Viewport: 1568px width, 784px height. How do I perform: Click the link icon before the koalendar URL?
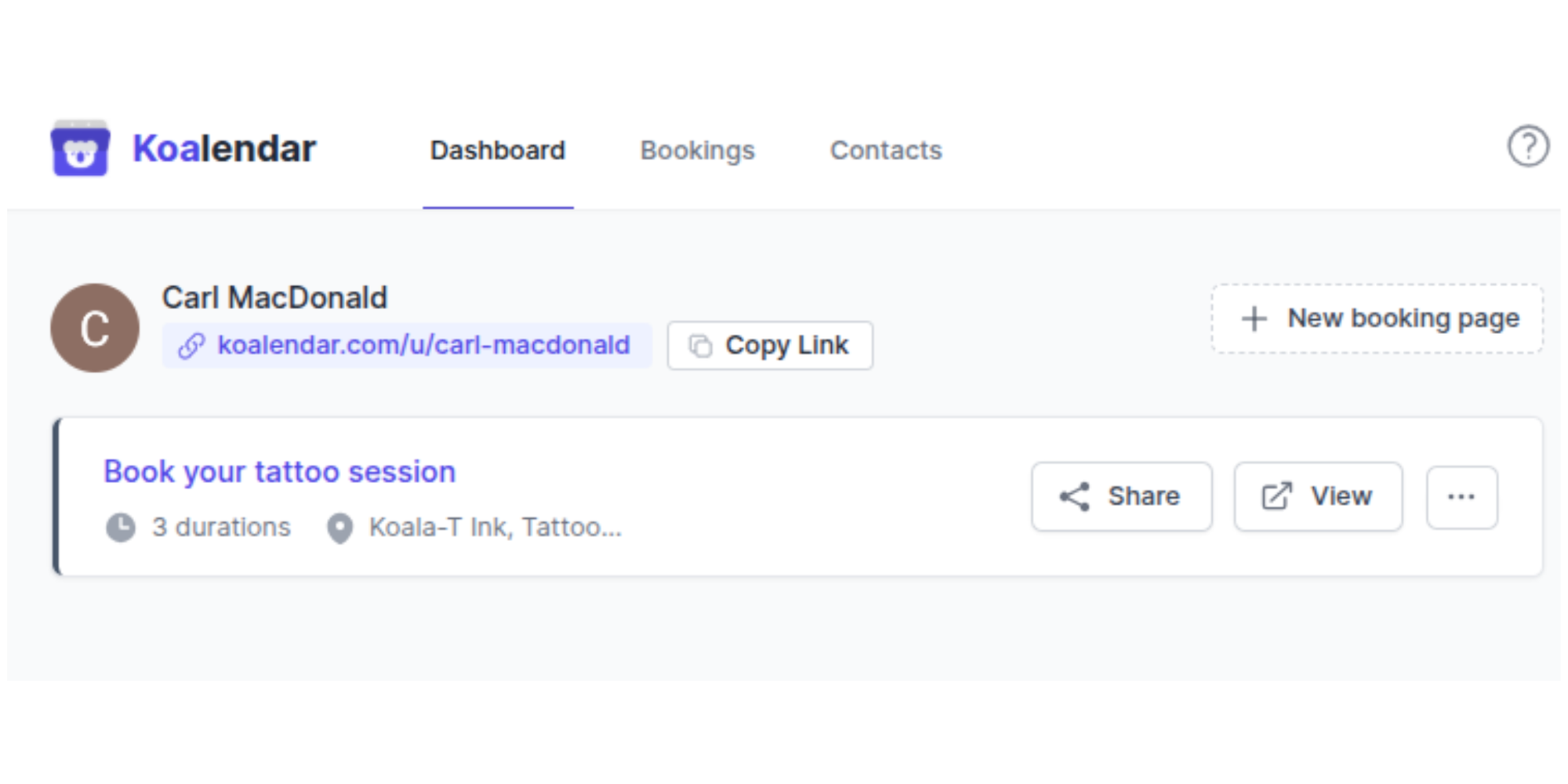tap(191, 345)
